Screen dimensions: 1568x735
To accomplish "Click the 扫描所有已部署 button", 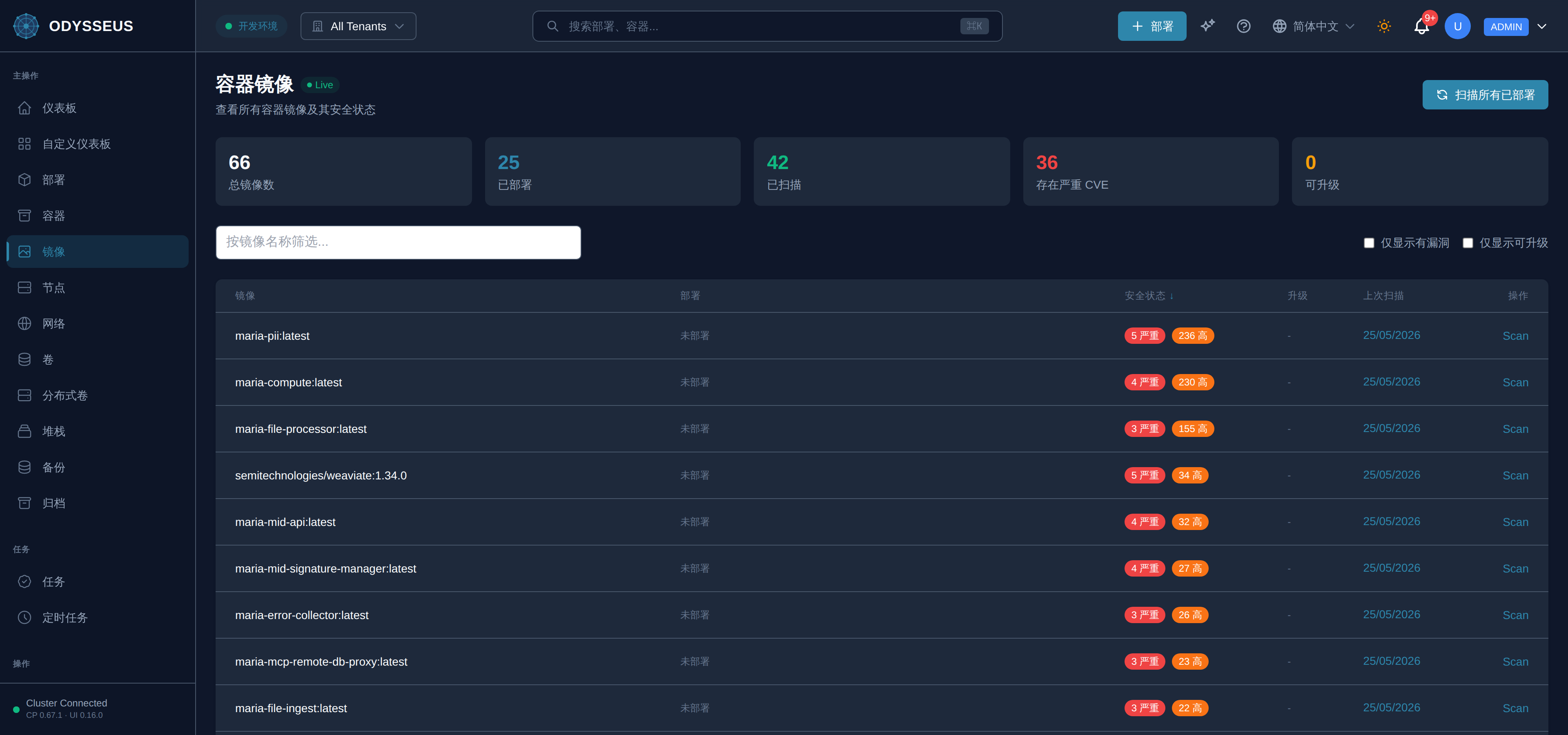I will click(1485, 94).
